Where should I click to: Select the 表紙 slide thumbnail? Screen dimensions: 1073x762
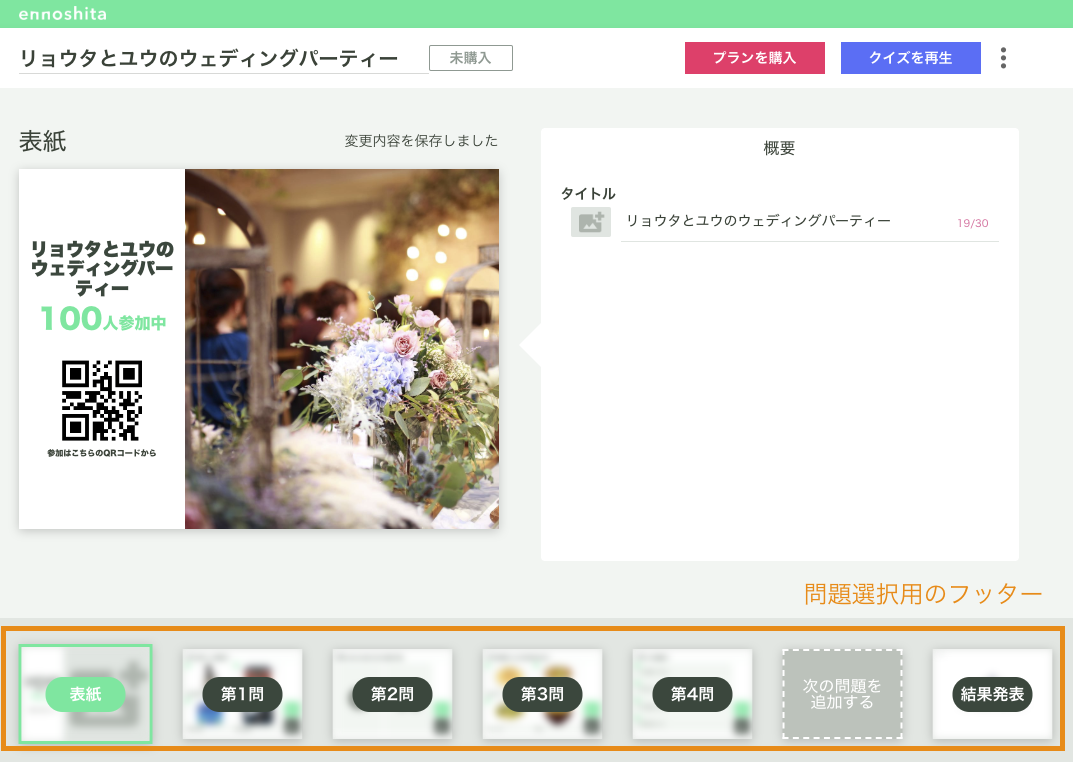click(86, 694)
